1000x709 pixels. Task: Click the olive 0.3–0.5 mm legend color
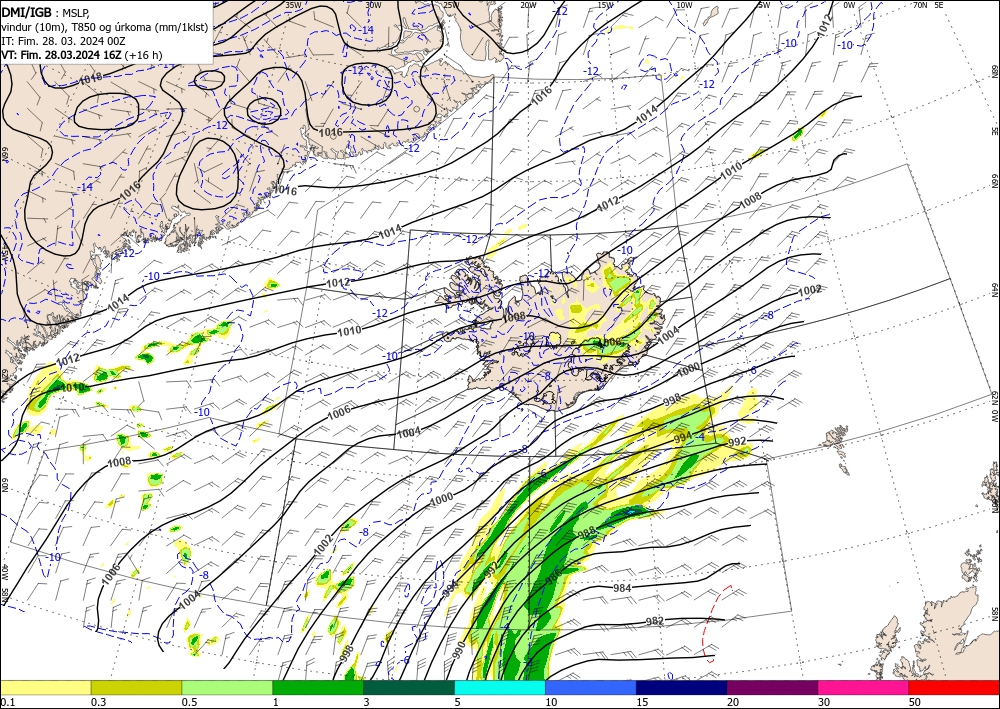tap(136, 687)
